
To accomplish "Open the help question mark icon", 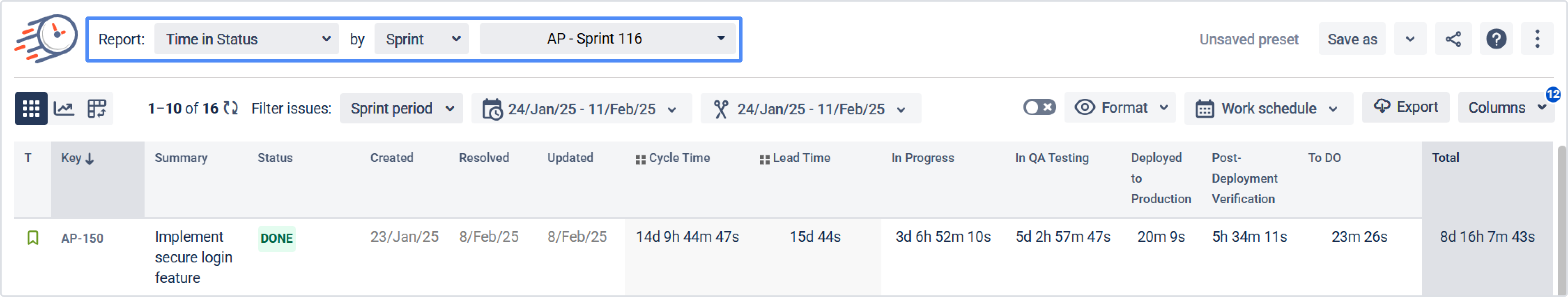I will click(x=1496, y=39).
